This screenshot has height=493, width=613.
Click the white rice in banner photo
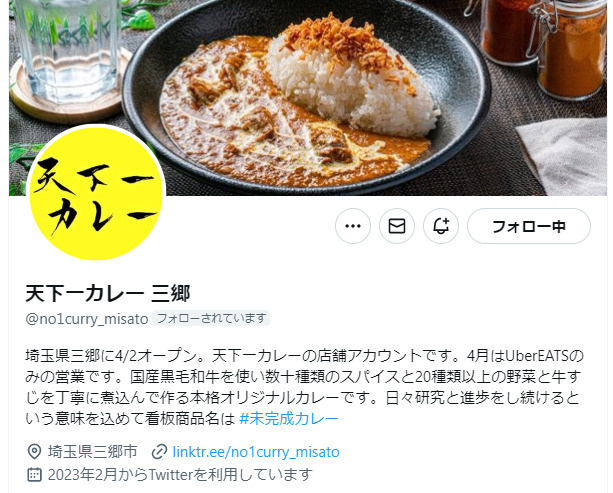click(x=352, y=82)
